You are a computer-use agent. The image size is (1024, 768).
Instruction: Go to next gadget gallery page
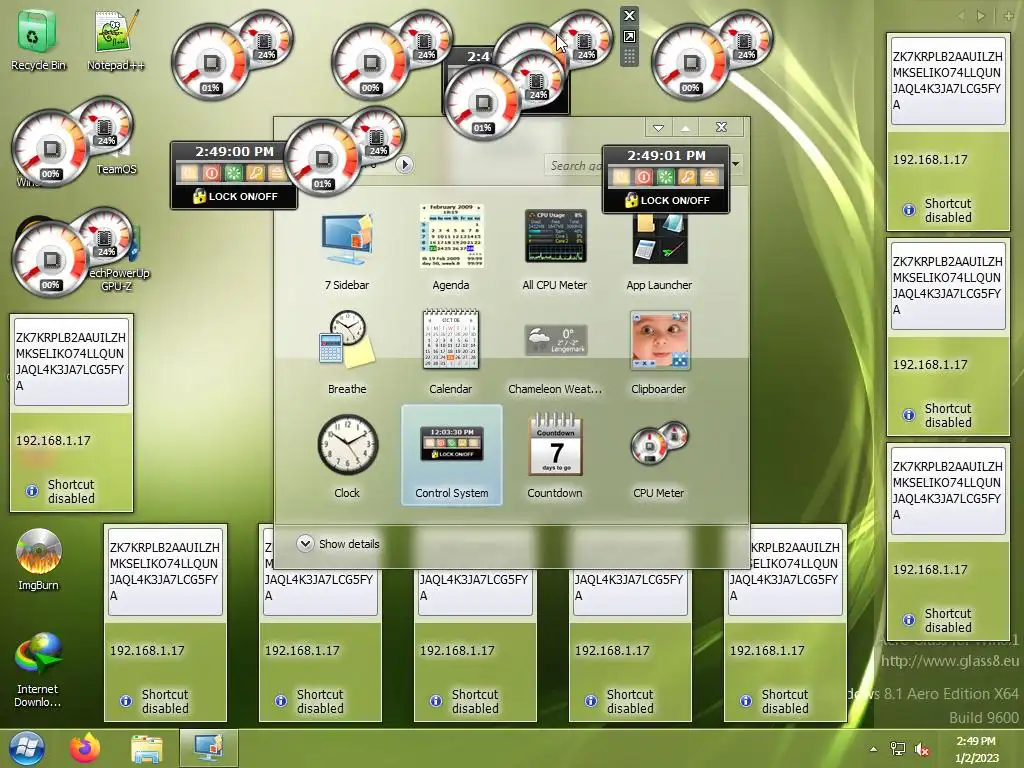tap(405, 165)
